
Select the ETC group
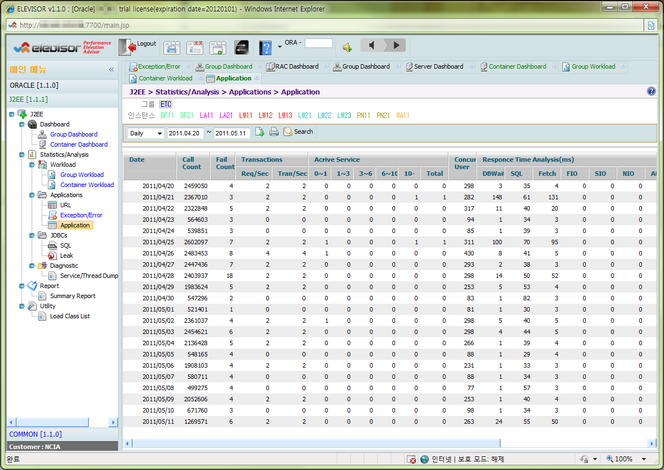[166, 104]
